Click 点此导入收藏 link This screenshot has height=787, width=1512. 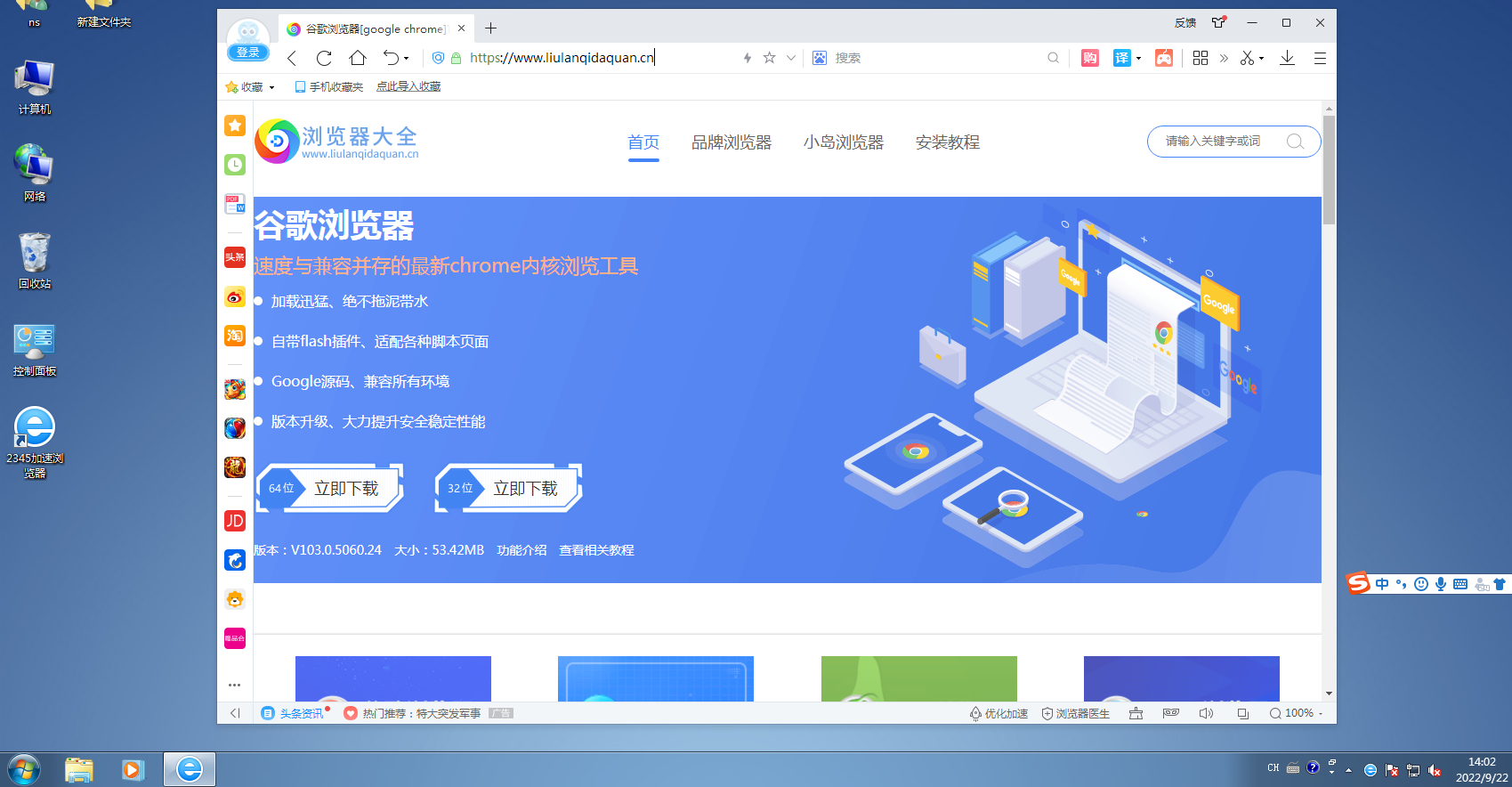(x=408, y=86)
